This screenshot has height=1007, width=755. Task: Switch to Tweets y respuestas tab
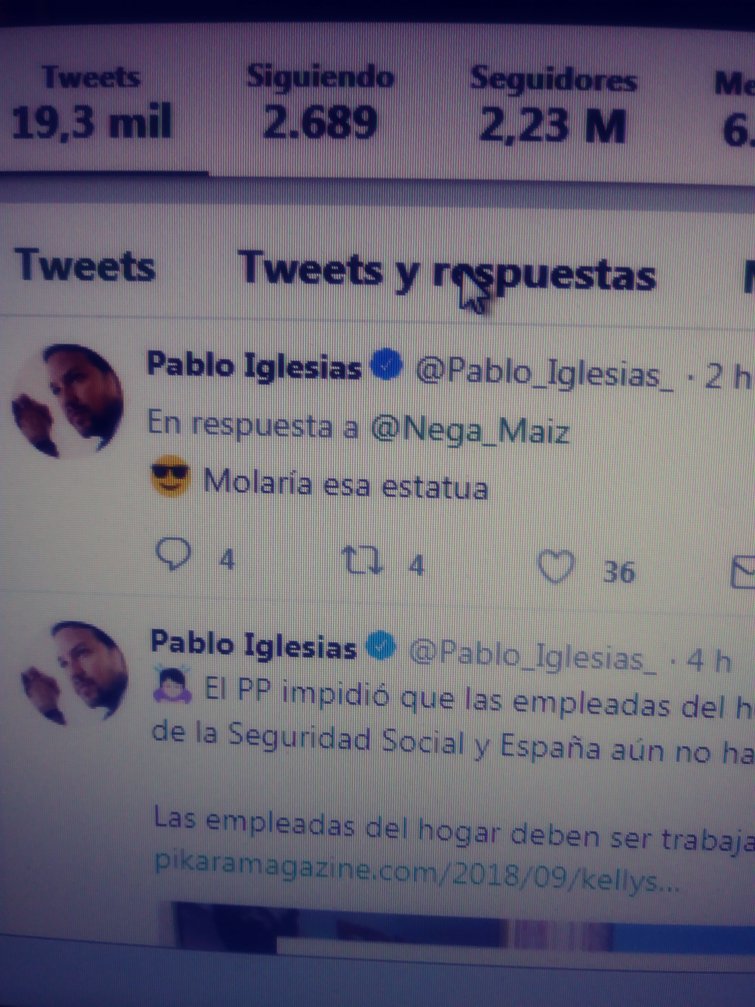(x=447, y=272)
